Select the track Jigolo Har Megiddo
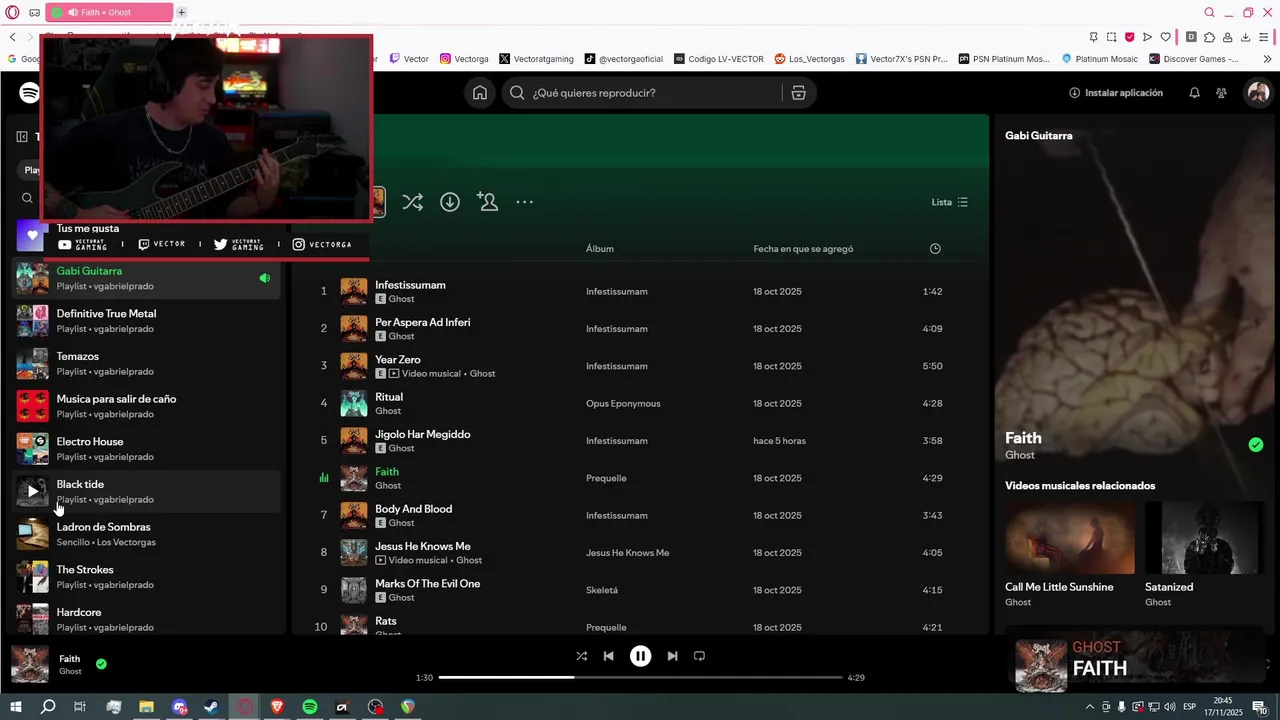The image size is (1280, 720). 422,434
